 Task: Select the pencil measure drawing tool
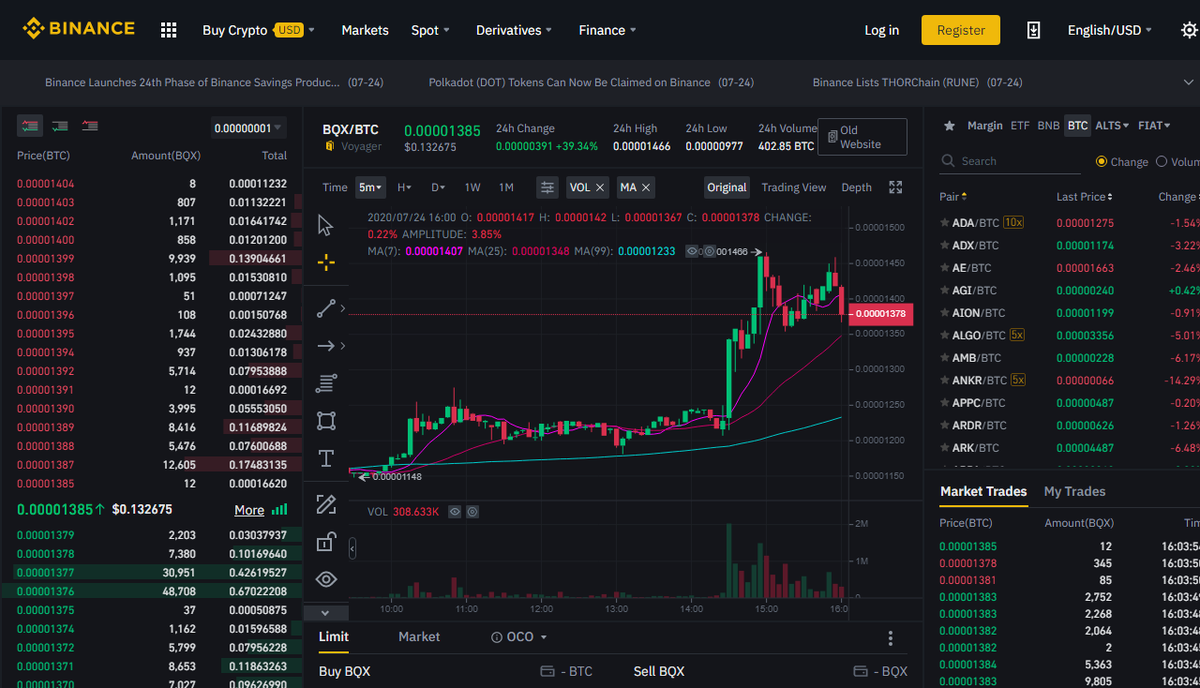(326, 504)
